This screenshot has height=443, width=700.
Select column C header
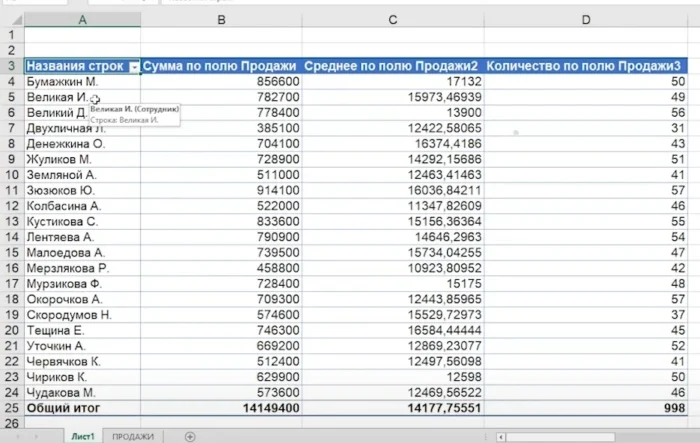[393, 20]
